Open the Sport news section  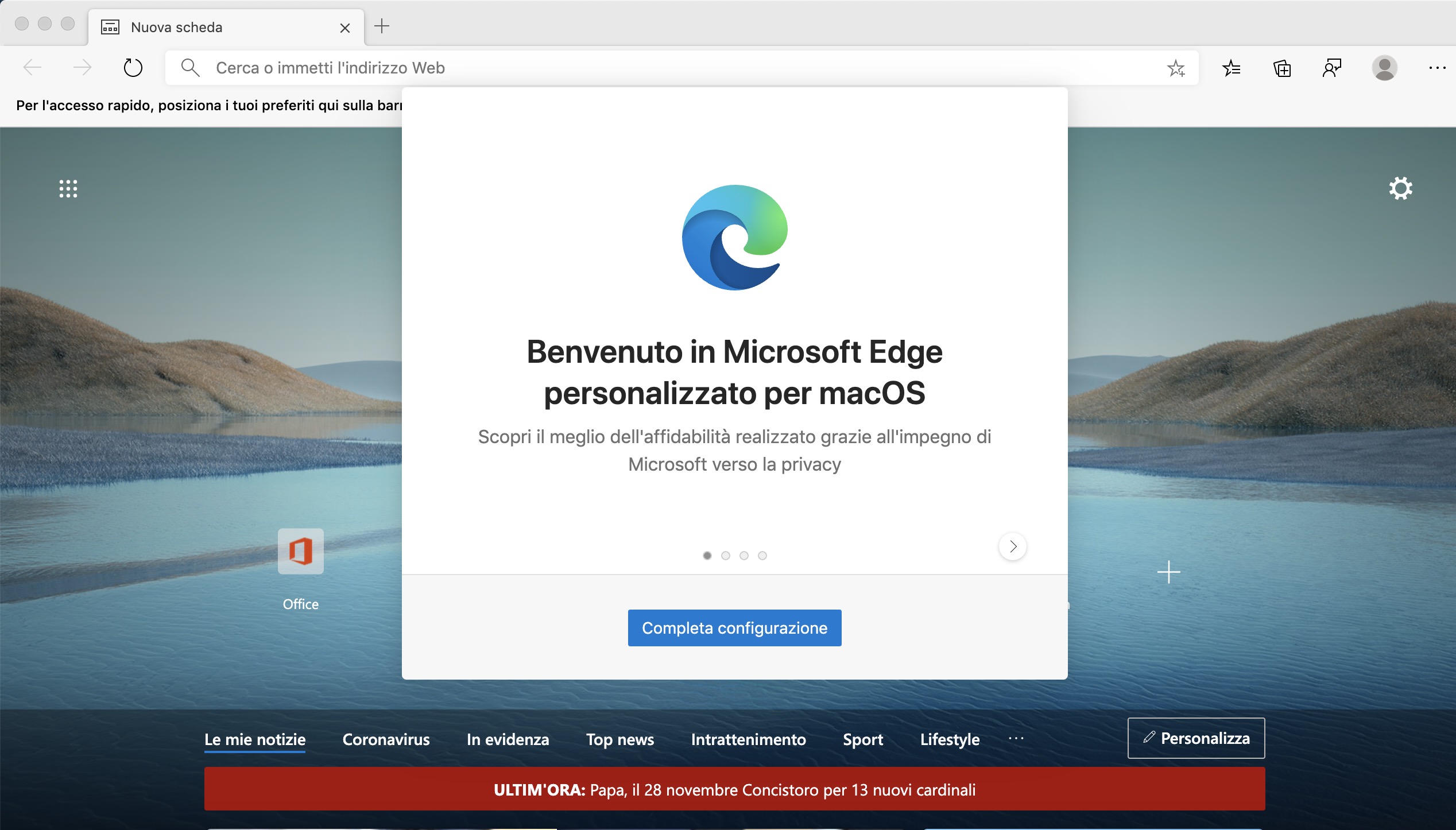[863, 740]
